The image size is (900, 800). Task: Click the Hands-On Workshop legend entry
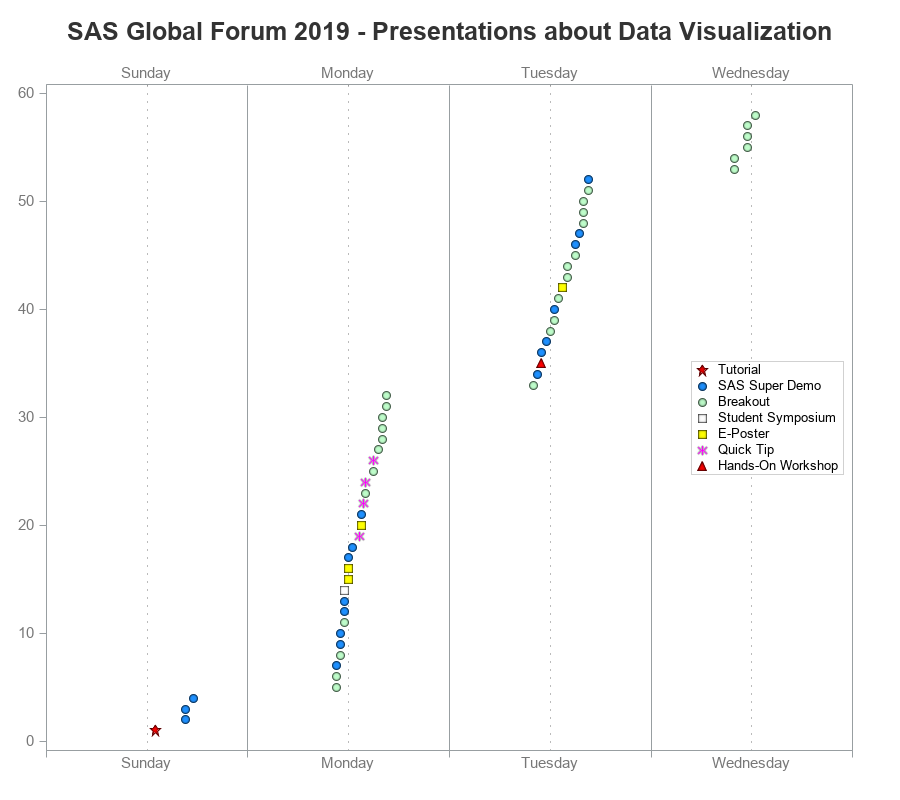click(767, 465)
